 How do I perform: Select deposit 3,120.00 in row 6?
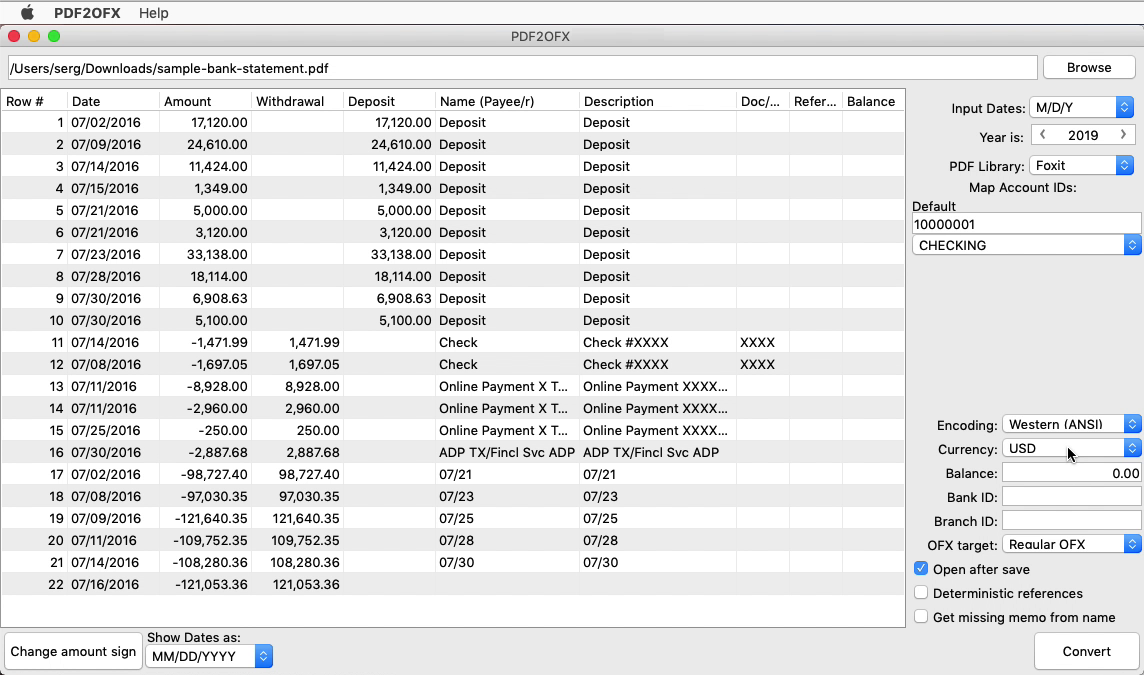tap(389, 232)
